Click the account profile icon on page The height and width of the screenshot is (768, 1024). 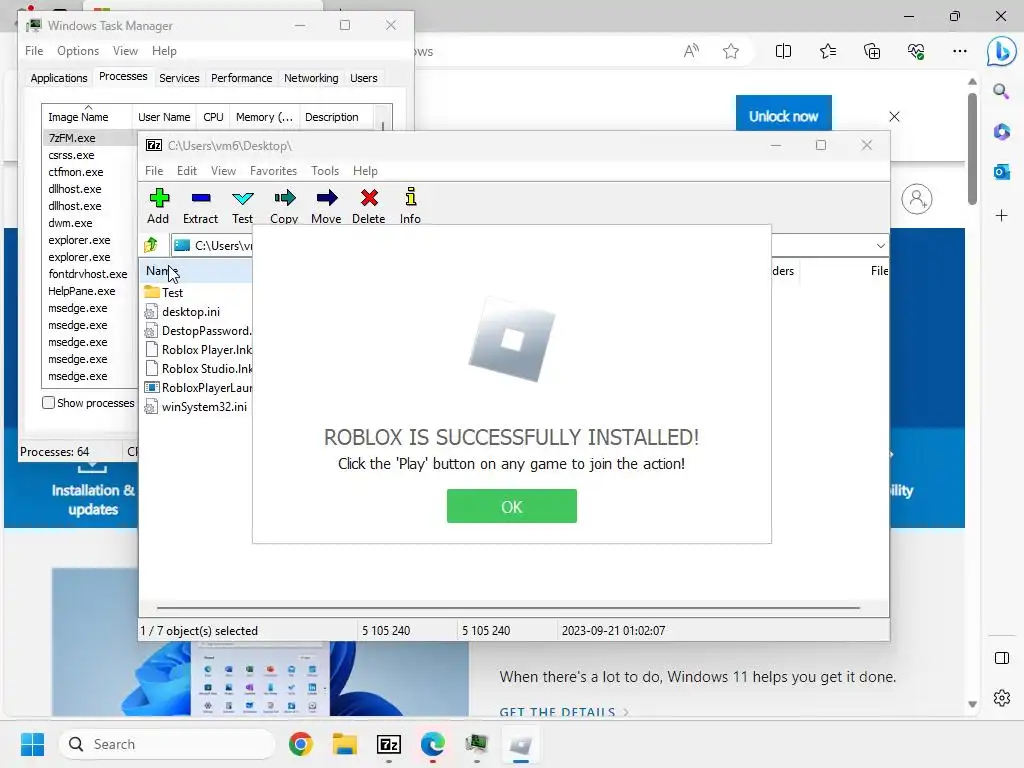pos(916,199)
